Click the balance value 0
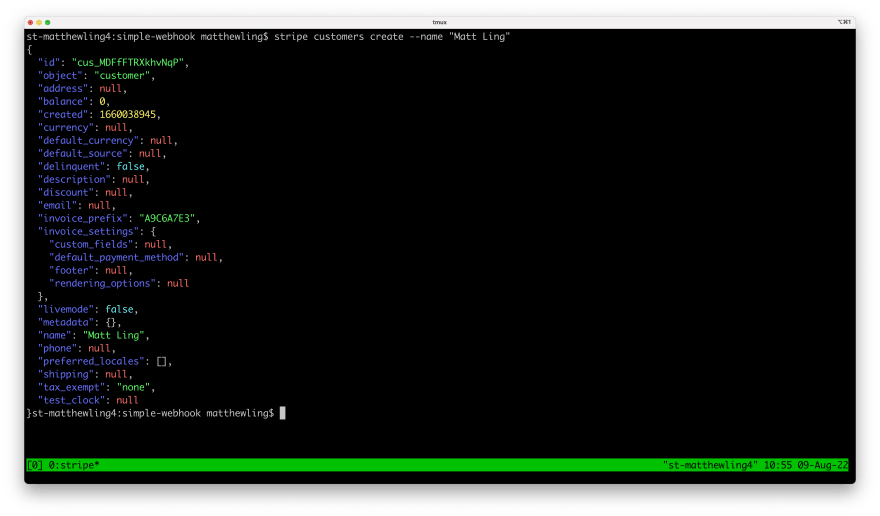The image size is (880, 516). [102, 102]
